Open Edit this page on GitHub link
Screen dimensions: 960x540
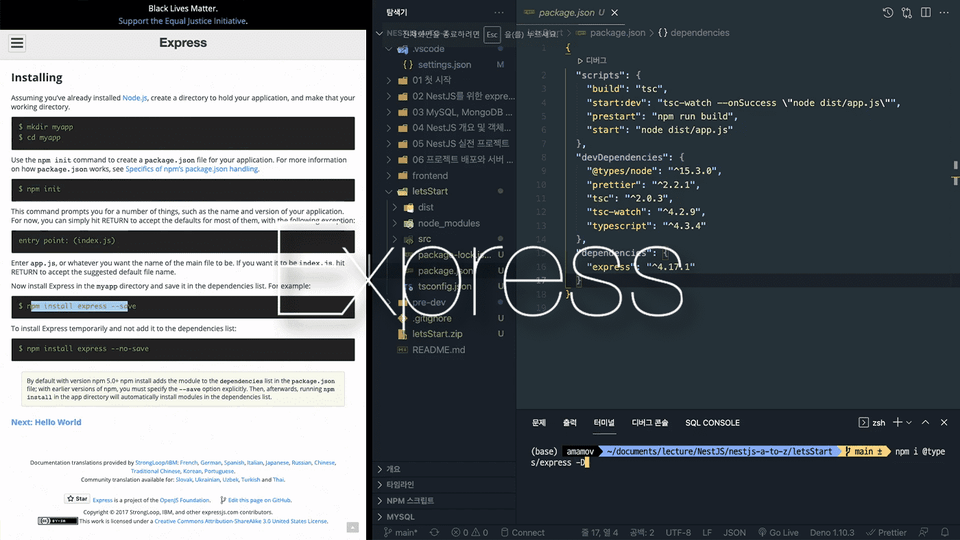click(x=260, y=500)
